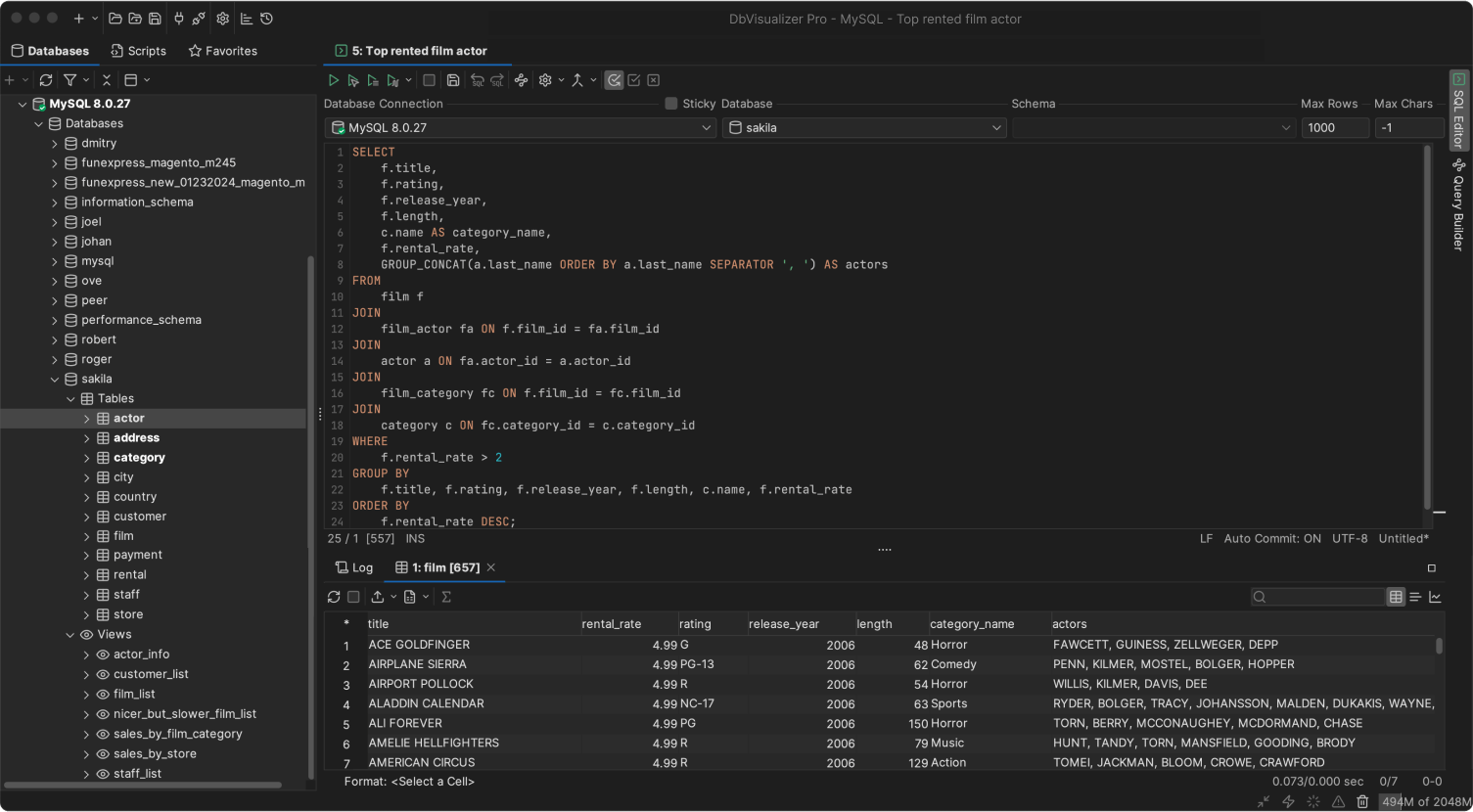Run the SQL with the Execute button
The height and width of the screenshot is (812, 1473).
(333, 80)
